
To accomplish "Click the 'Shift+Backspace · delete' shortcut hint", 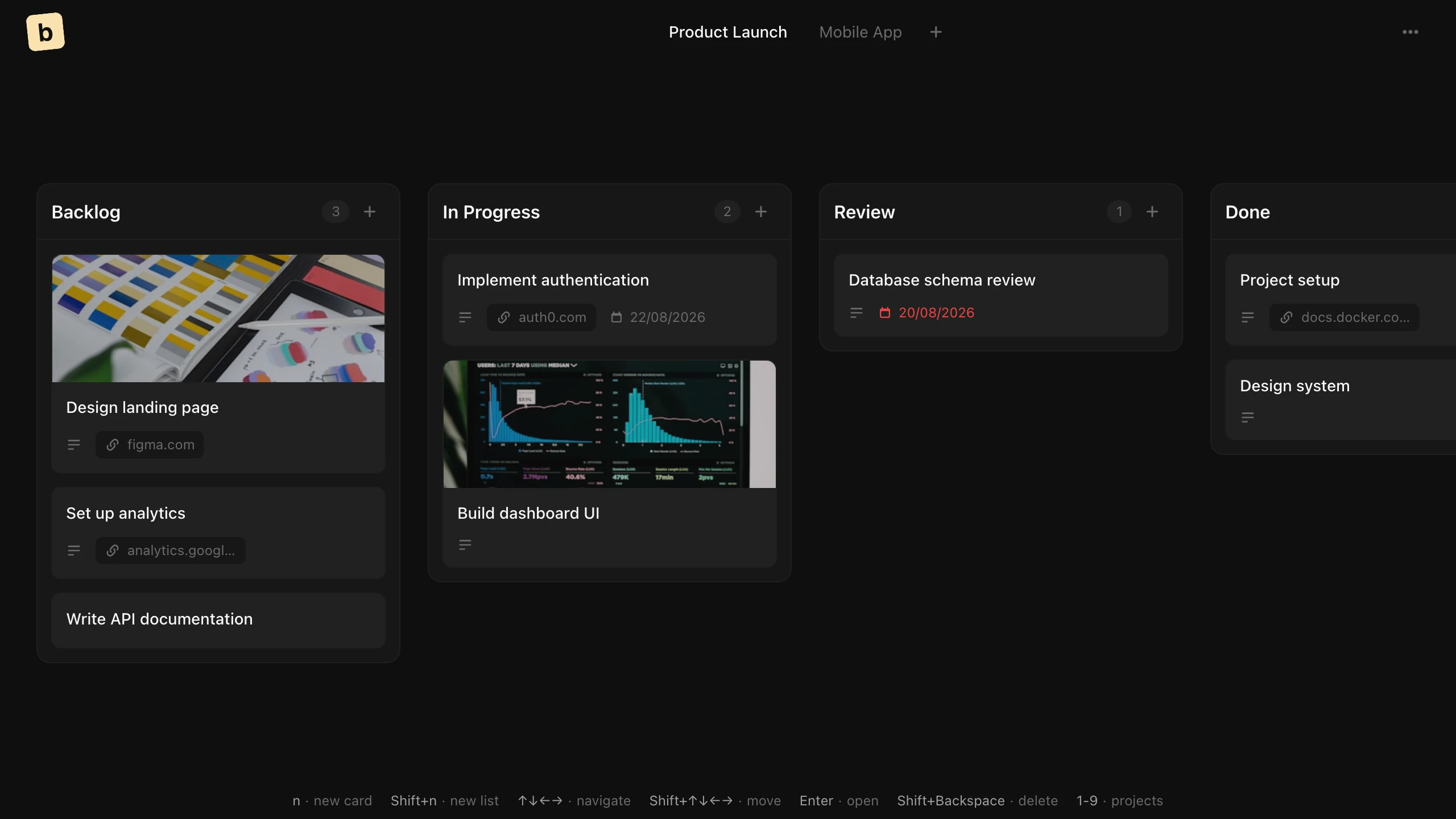I will (978, 801).
